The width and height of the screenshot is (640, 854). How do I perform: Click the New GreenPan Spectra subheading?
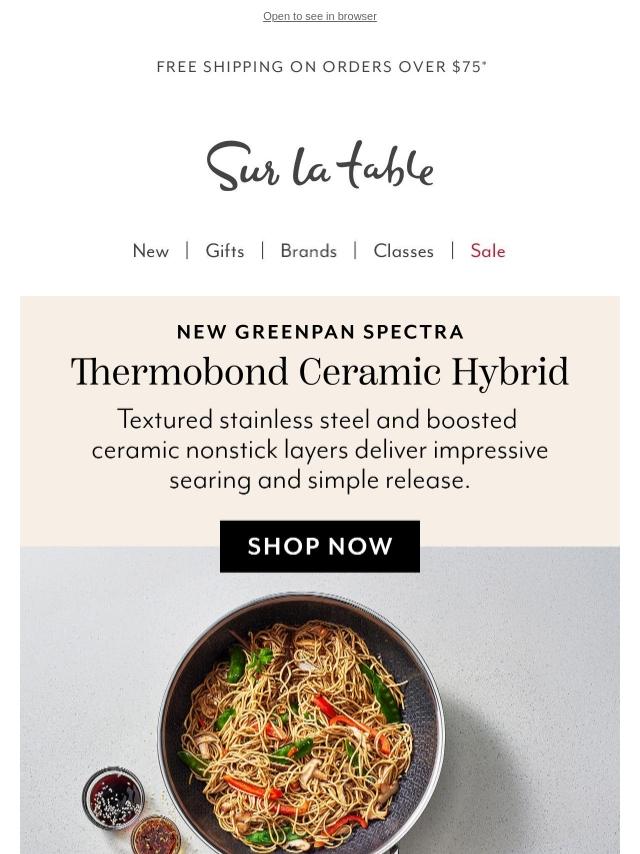click(x=320, y=332)
